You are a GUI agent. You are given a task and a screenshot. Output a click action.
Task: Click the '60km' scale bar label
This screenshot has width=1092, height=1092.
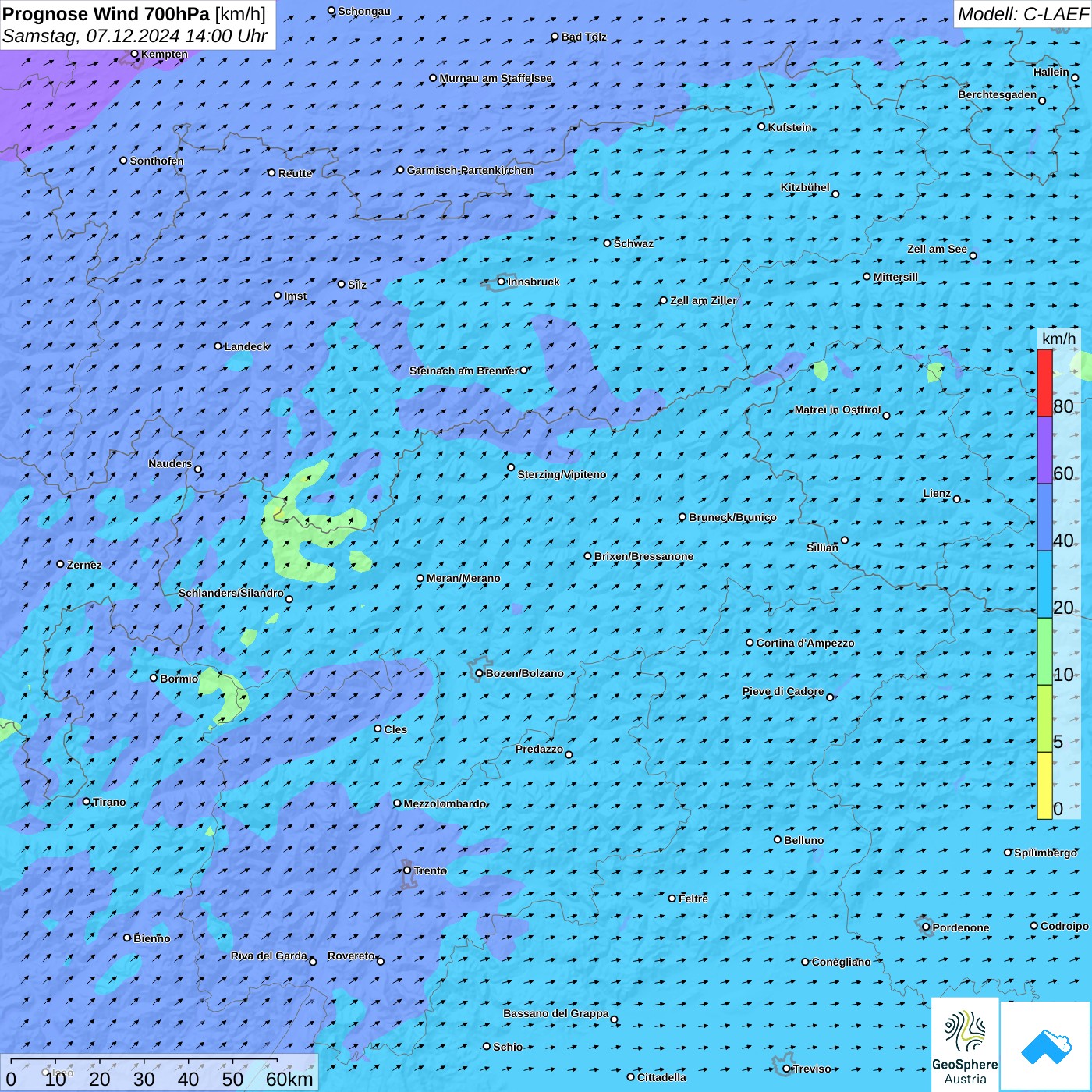[289, 1079]
